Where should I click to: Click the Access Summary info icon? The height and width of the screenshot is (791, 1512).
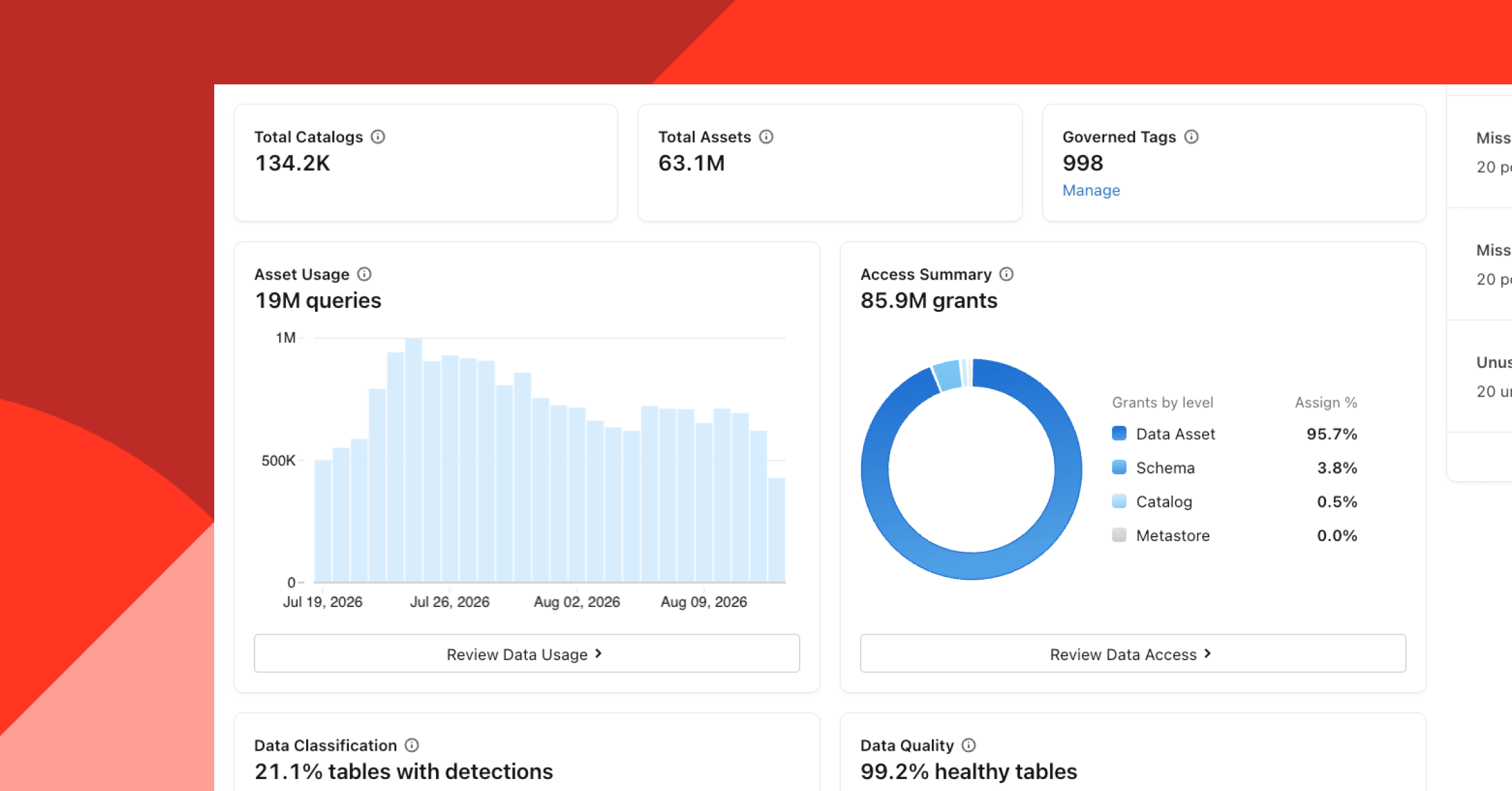click(1007, 274)
